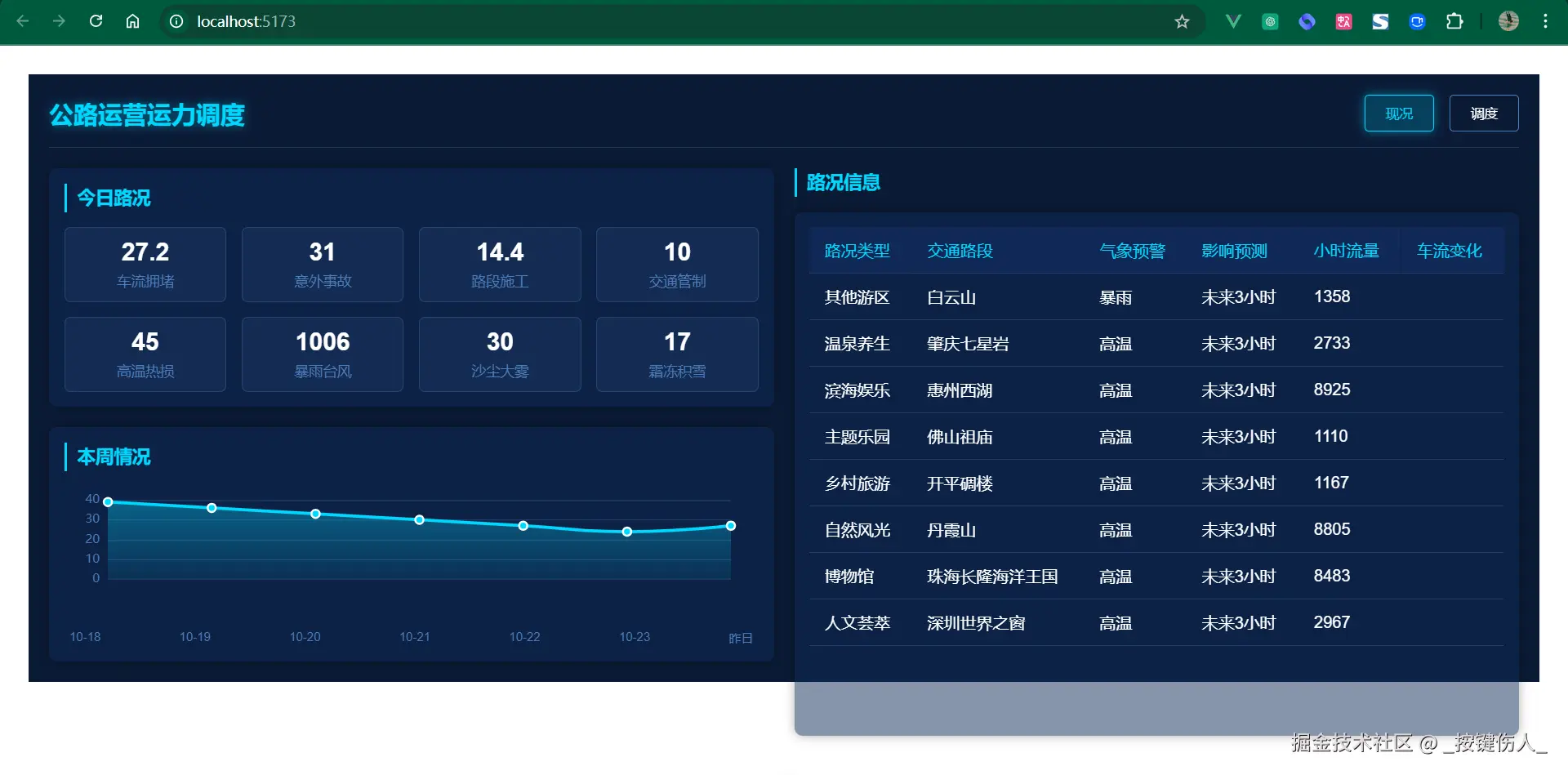Select the 沙尘大雾 30 stat card
Screen dimensions: 1568x775
(500, 354)
